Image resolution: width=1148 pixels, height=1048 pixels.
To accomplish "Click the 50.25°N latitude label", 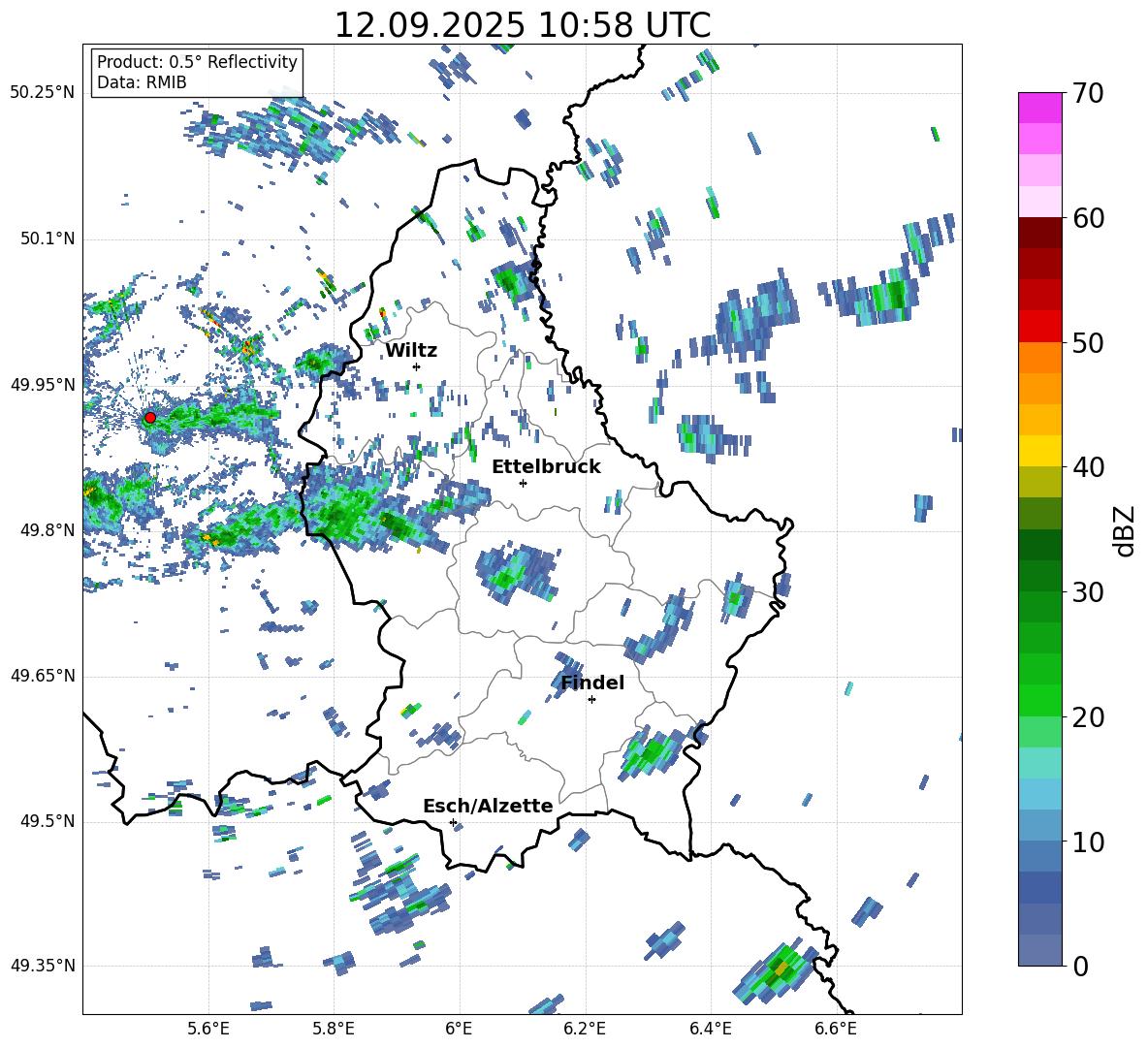I will pos(43,93).
